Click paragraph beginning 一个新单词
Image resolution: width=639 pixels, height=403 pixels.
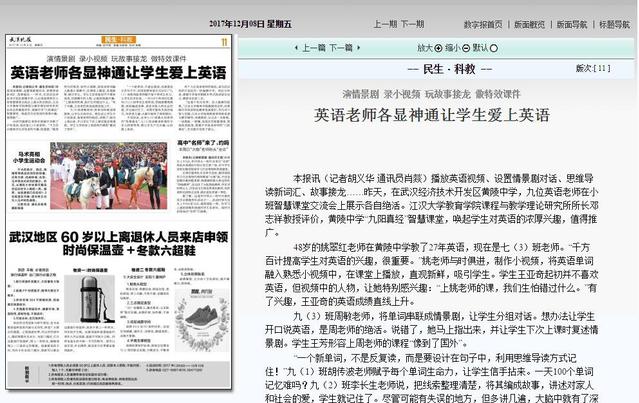432,378
